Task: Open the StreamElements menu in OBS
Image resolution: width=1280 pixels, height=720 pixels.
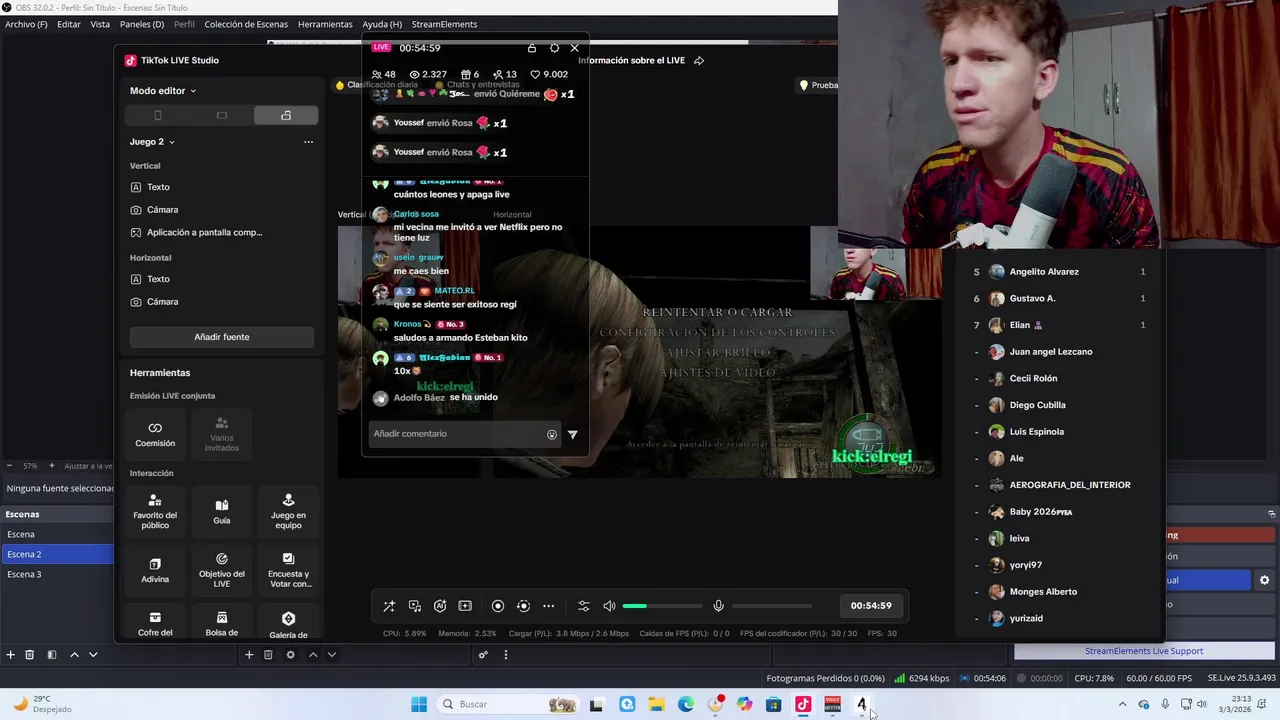Action: [x=444, y=24]
